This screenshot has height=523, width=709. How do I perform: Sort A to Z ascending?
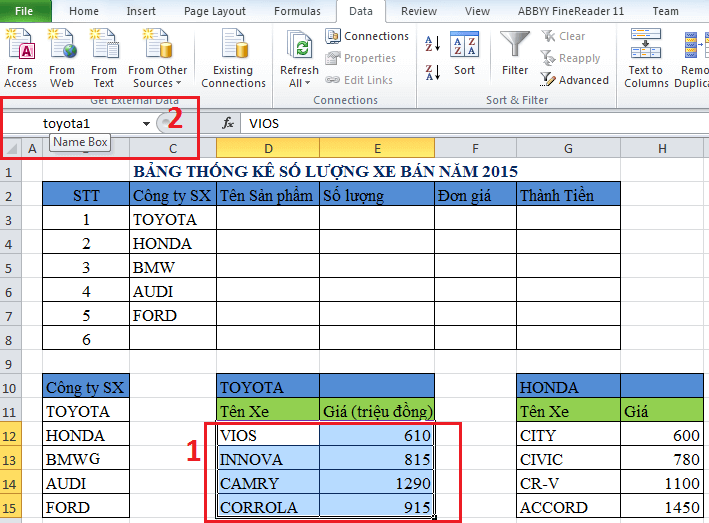[x=432, y=44]
